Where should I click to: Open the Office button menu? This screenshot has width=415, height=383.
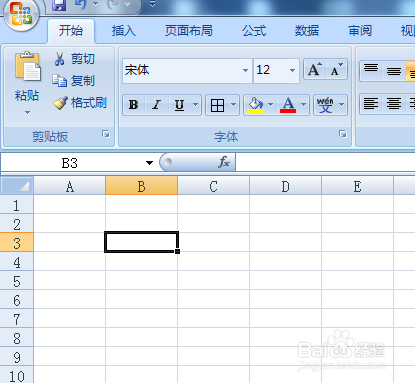click(x=21, y=14)
